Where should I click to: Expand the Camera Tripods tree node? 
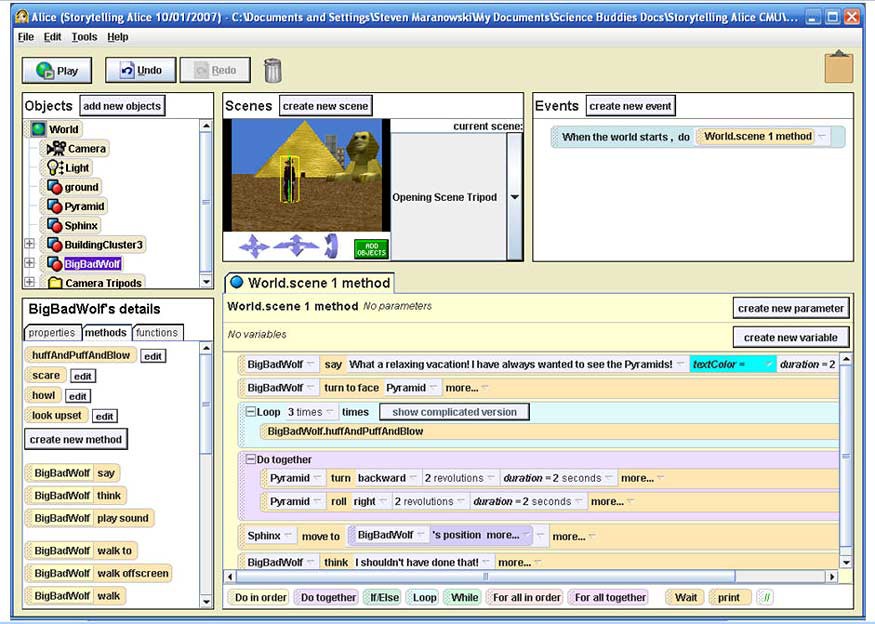coord(30,282)
